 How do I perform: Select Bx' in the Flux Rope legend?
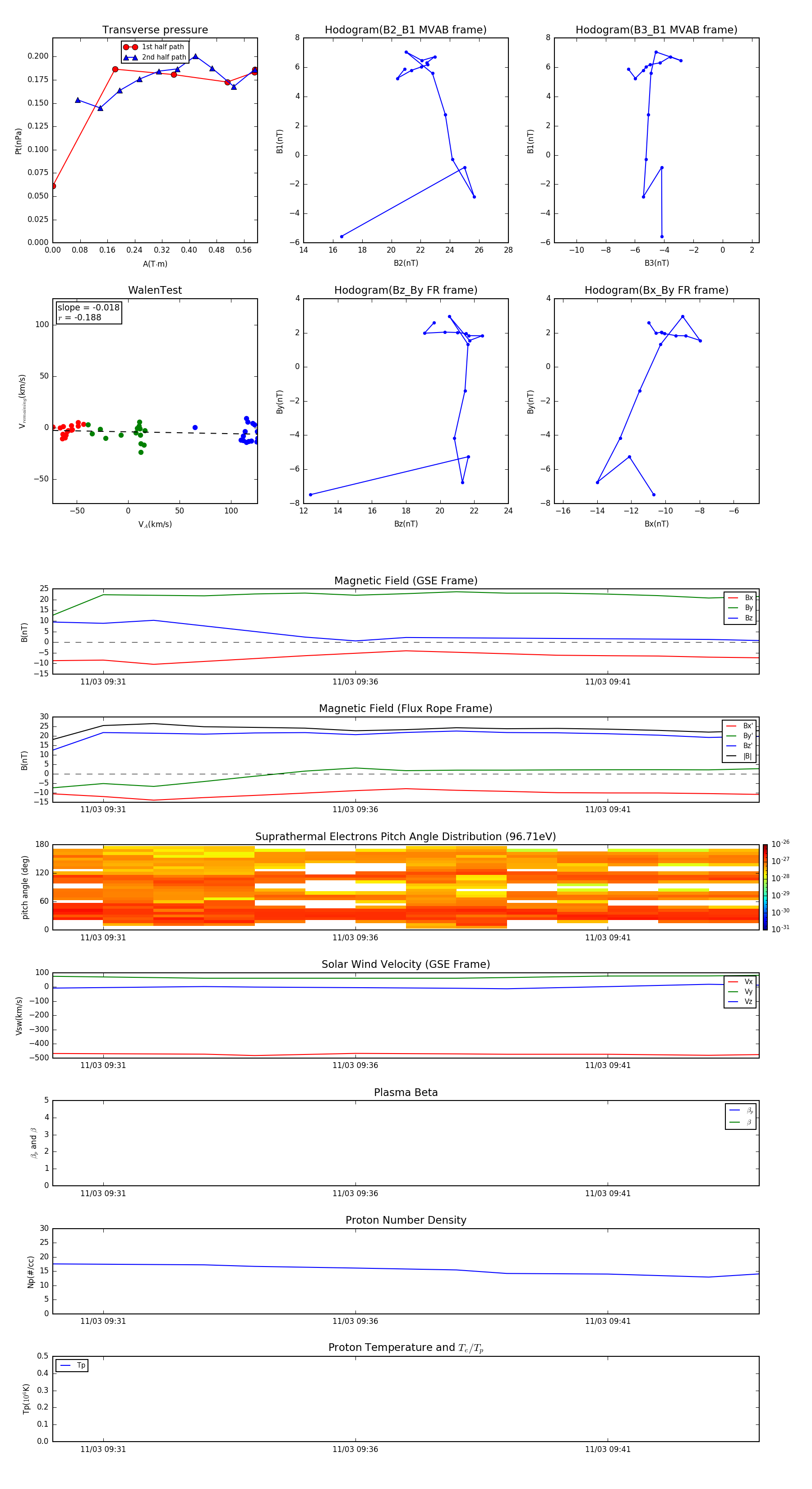tap(740, 726)
